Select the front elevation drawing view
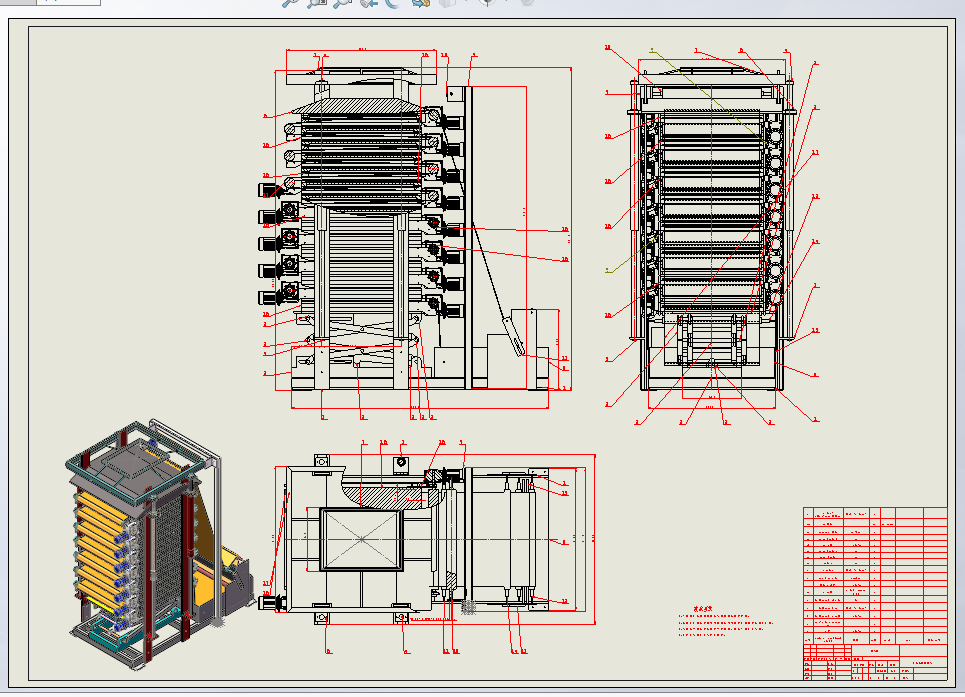965x697 pixels. pos(417,235)
